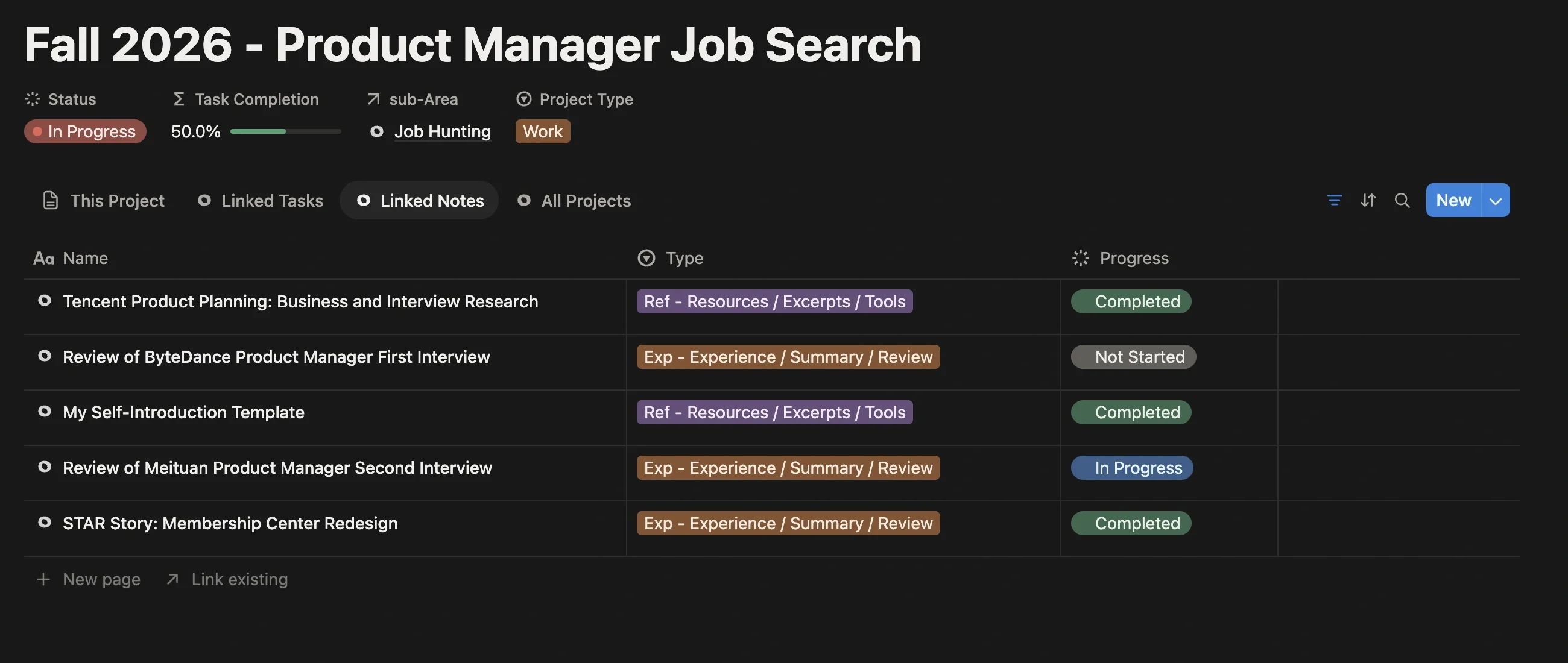Change Not Started progress for ByteDance row
The image size is (1568, 663).
(1133, 356)
